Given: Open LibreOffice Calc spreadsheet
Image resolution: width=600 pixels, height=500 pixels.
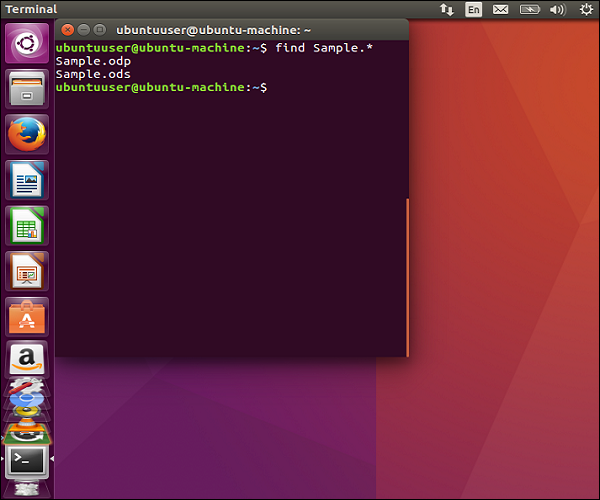Looking at the screenshot, I should 27,225.
